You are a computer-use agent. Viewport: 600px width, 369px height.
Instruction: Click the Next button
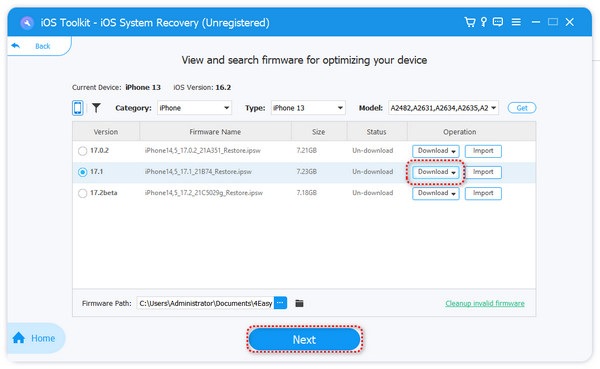point(304,340)
